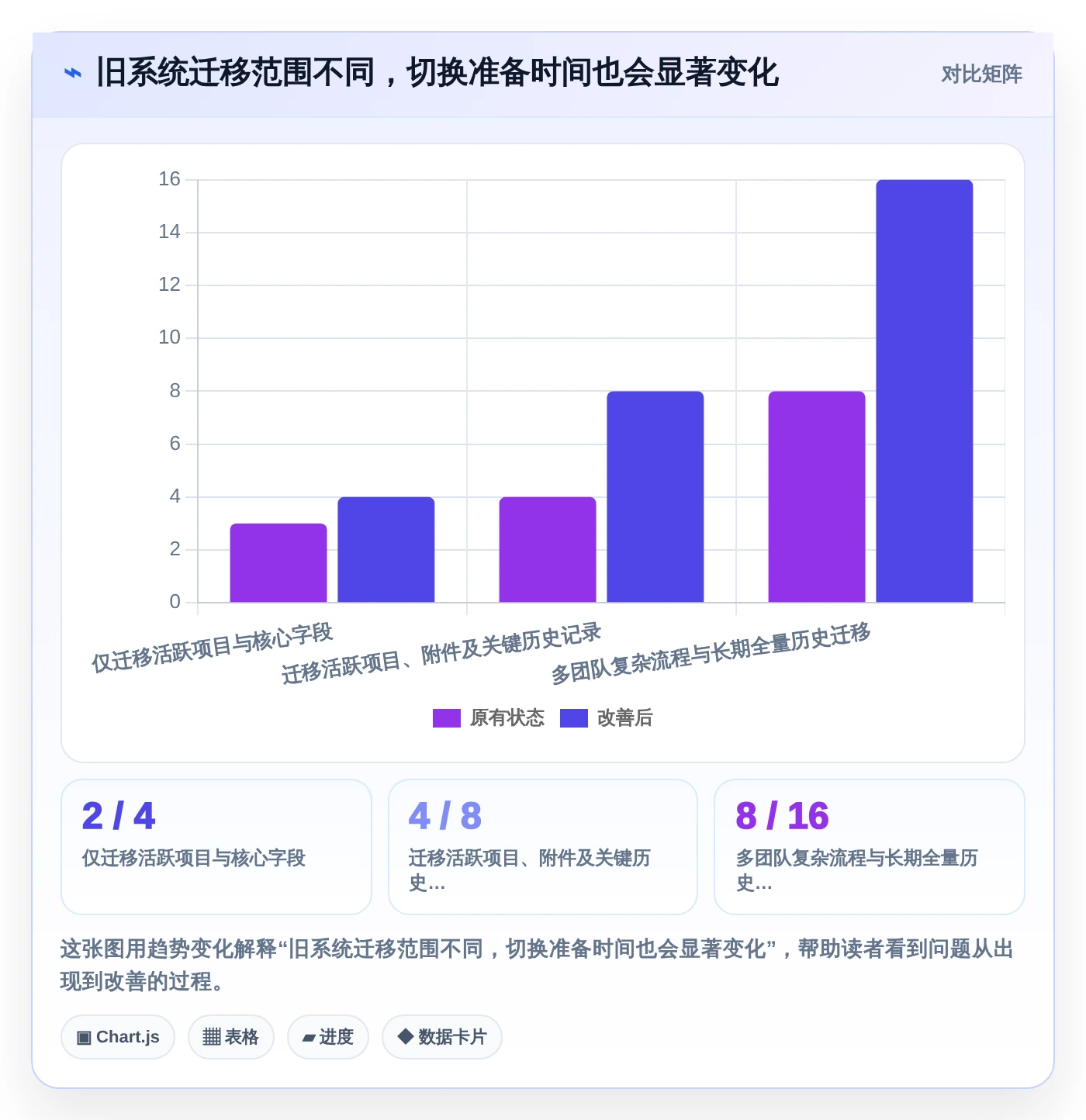The image size is (1086, 1120).
Task: Click the 进度 tag
Action: 328,1037
